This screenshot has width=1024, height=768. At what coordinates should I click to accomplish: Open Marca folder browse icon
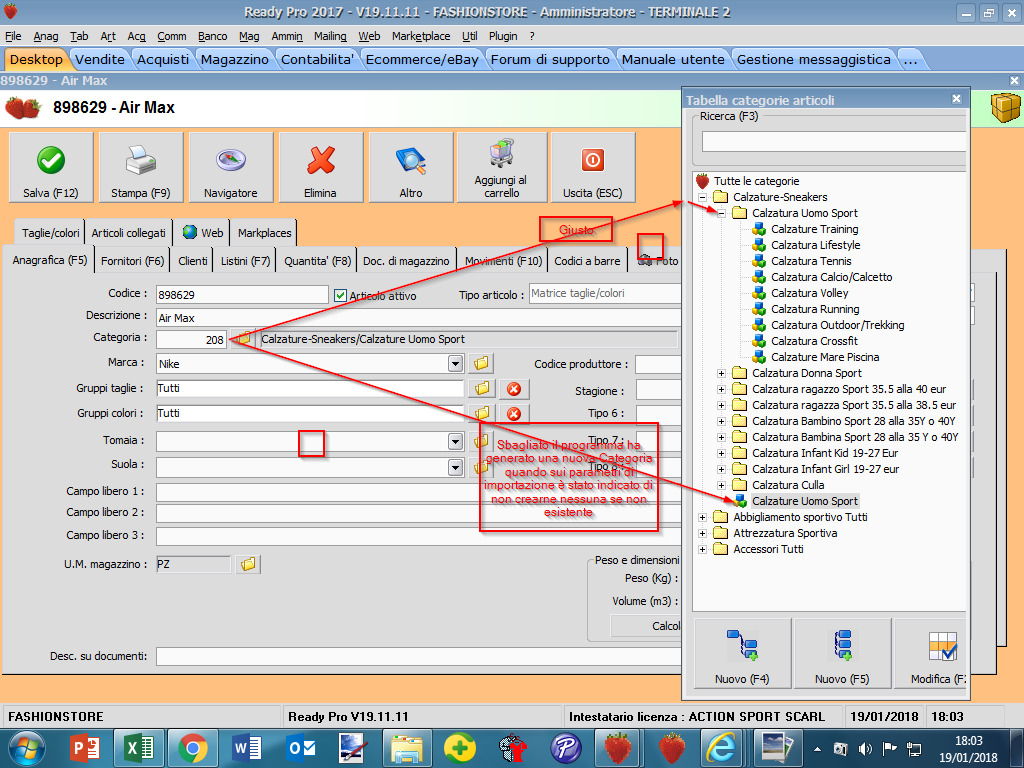(x=481, y=363)
